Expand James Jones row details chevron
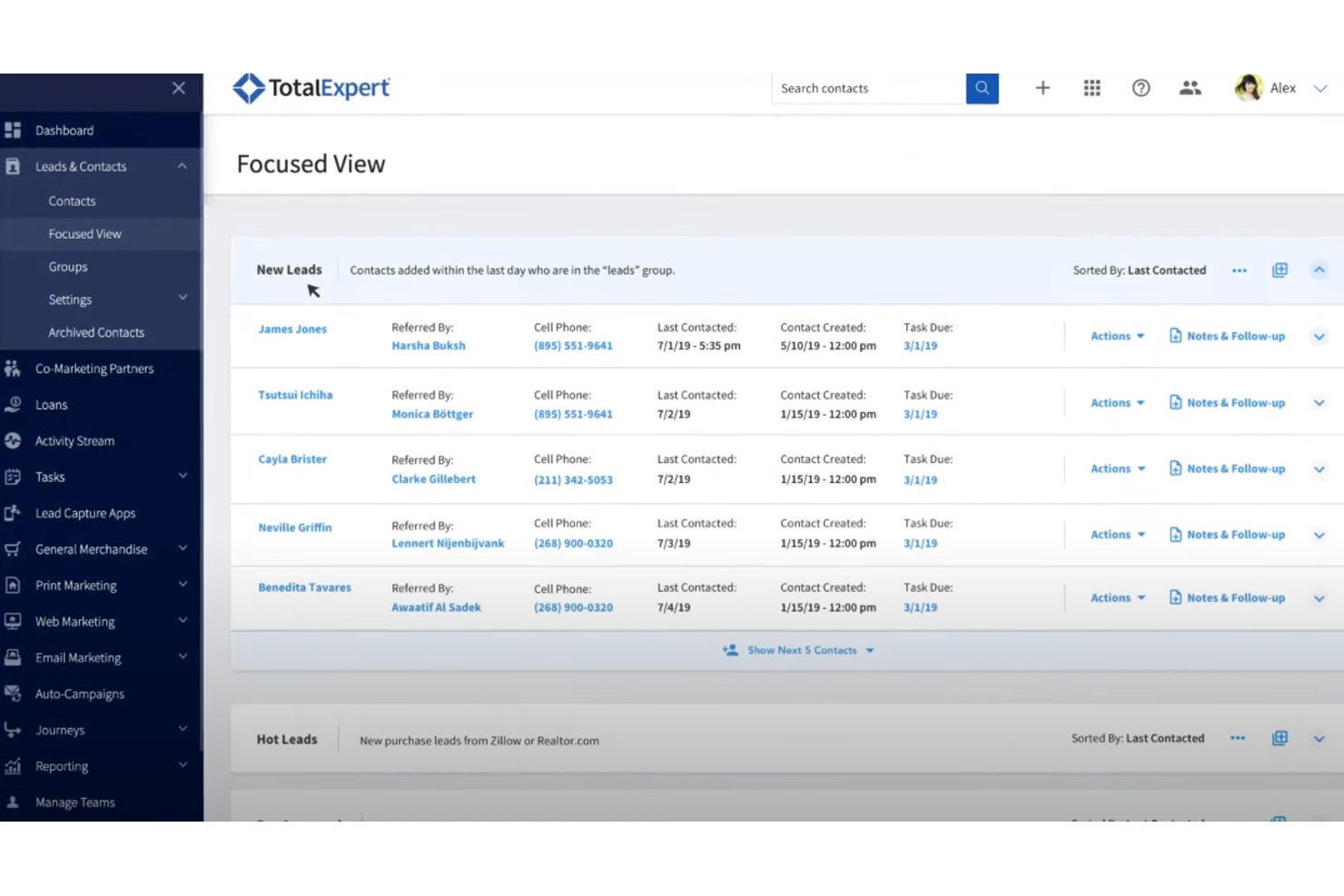1344x896 pixels. (x=1319, y=337)
